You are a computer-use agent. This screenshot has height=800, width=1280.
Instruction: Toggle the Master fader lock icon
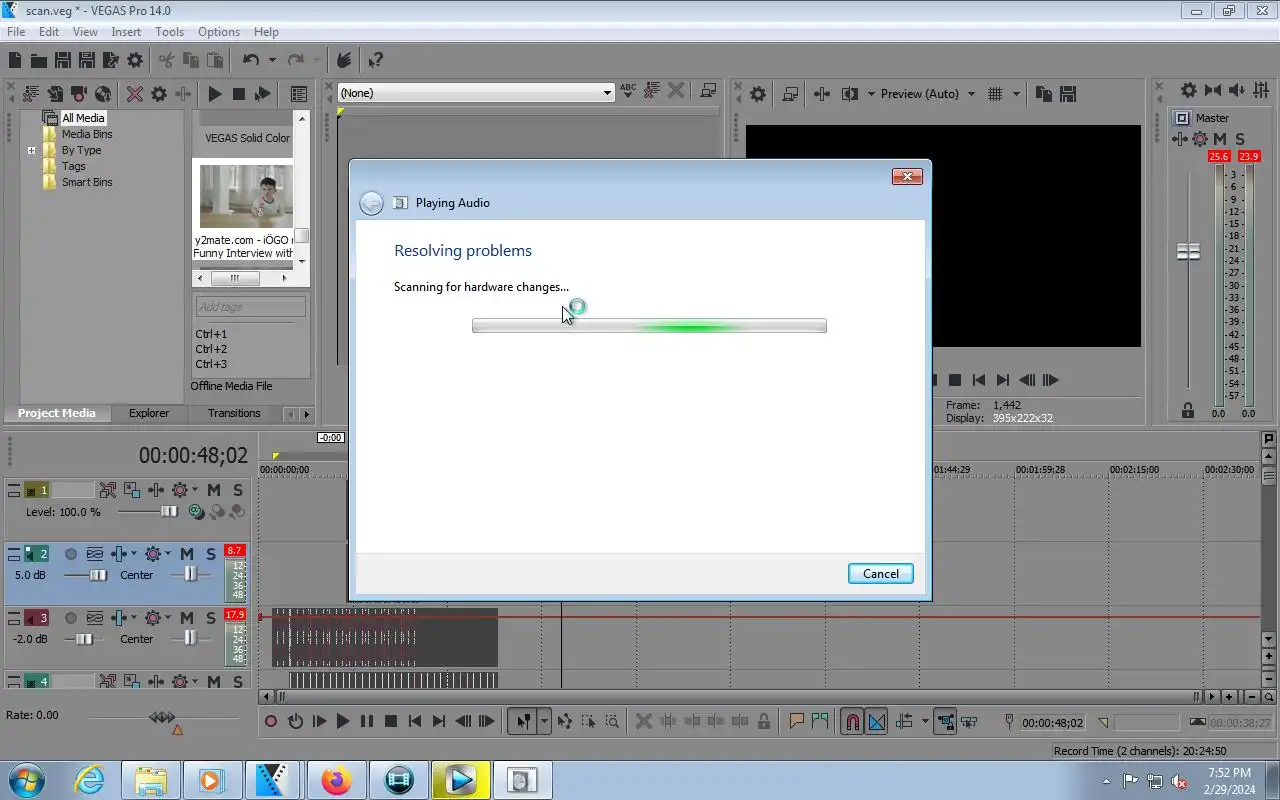click(1188, 410)
